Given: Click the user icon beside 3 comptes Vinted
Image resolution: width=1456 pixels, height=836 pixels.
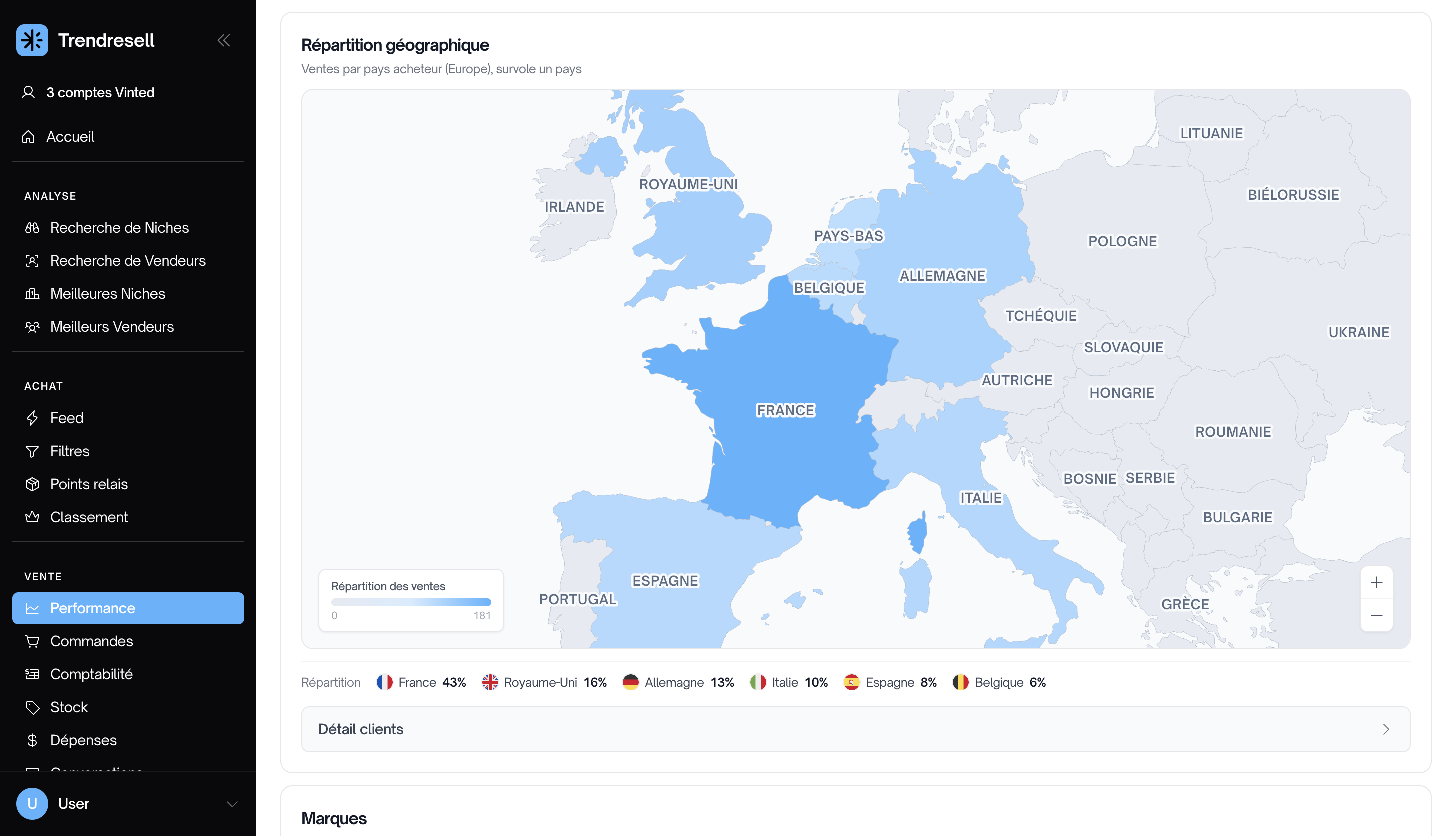Looking at the screenshot, I should pyautogui.click(x=28, y=93).
